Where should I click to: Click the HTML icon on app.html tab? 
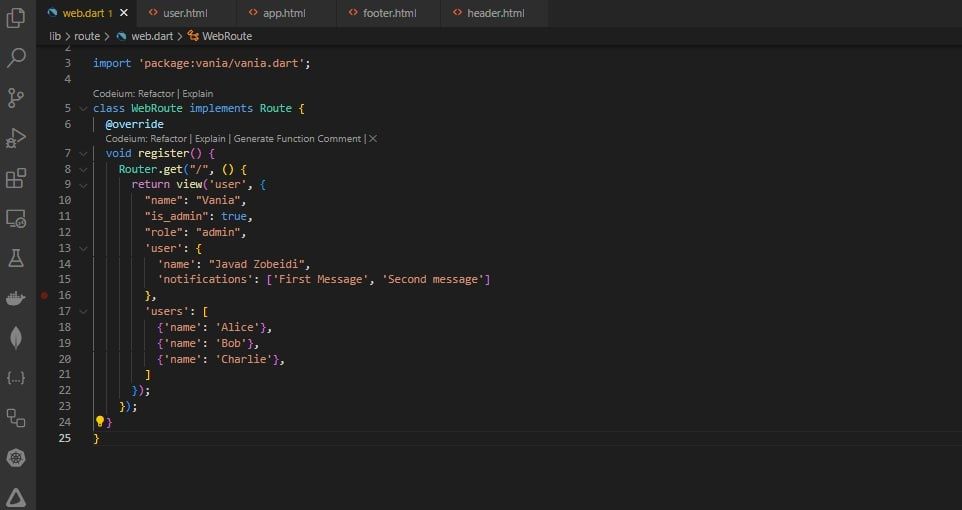(253, 12)
